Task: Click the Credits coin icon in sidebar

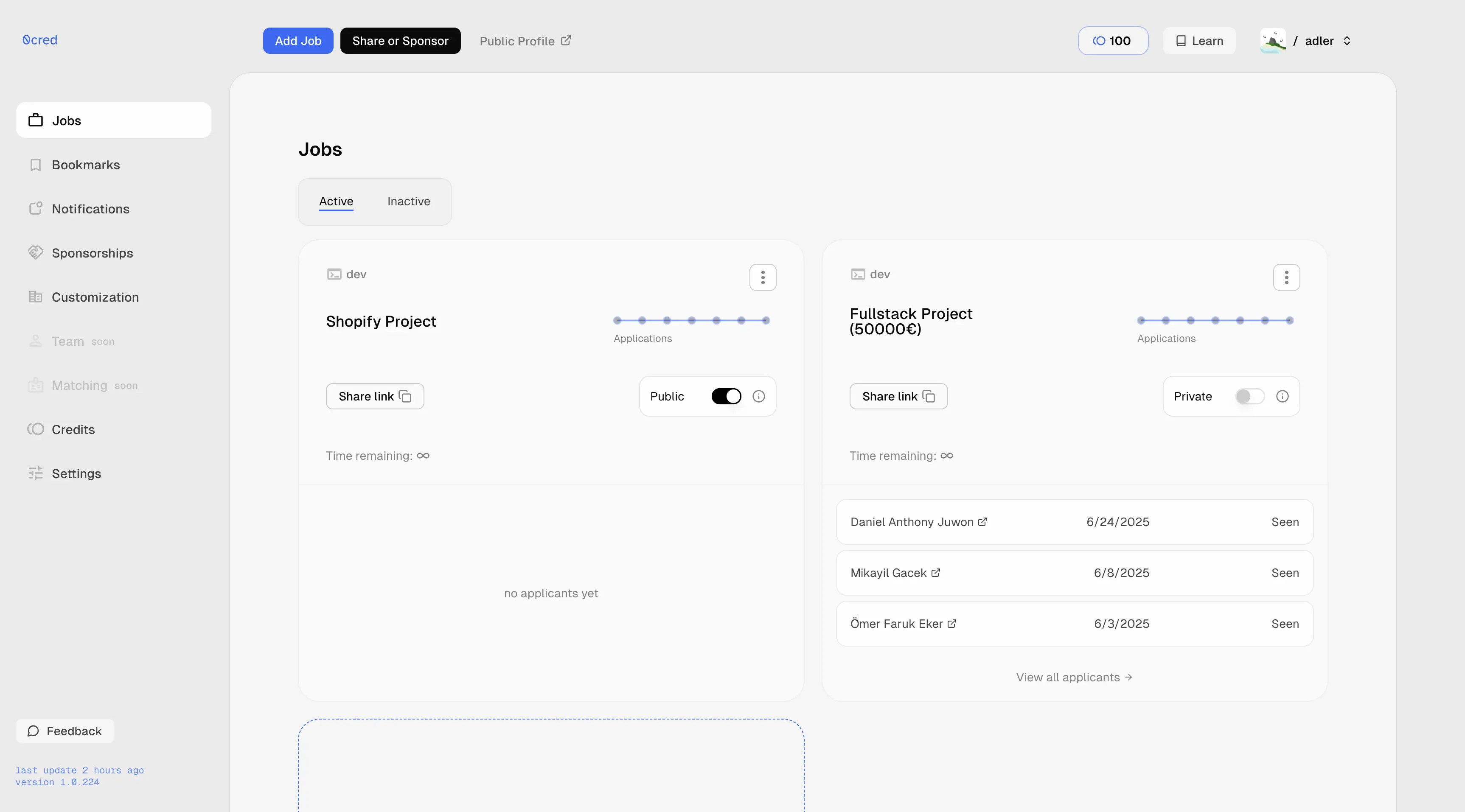Action: pos(36,429)
